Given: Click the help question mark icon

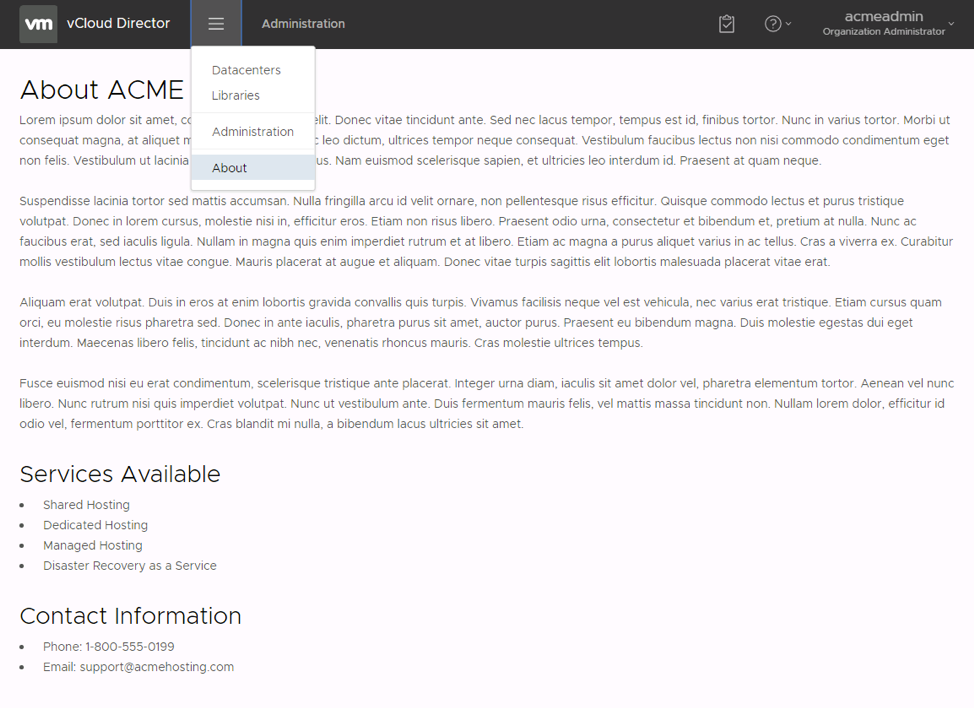Looking at the screenshot, I should tap(772, 24).
